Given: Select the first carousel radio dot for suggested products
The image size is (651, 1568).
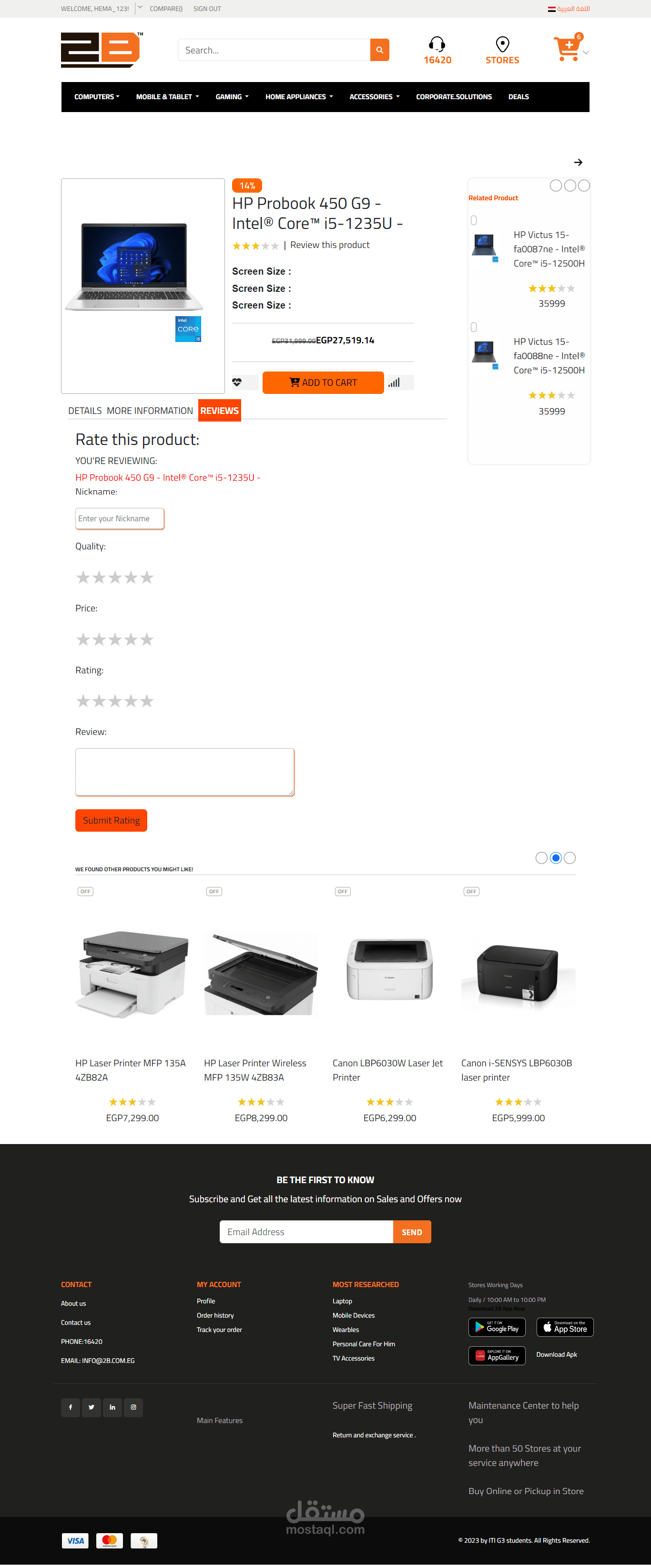Looking at the screenshot, I should click(541, 857).
